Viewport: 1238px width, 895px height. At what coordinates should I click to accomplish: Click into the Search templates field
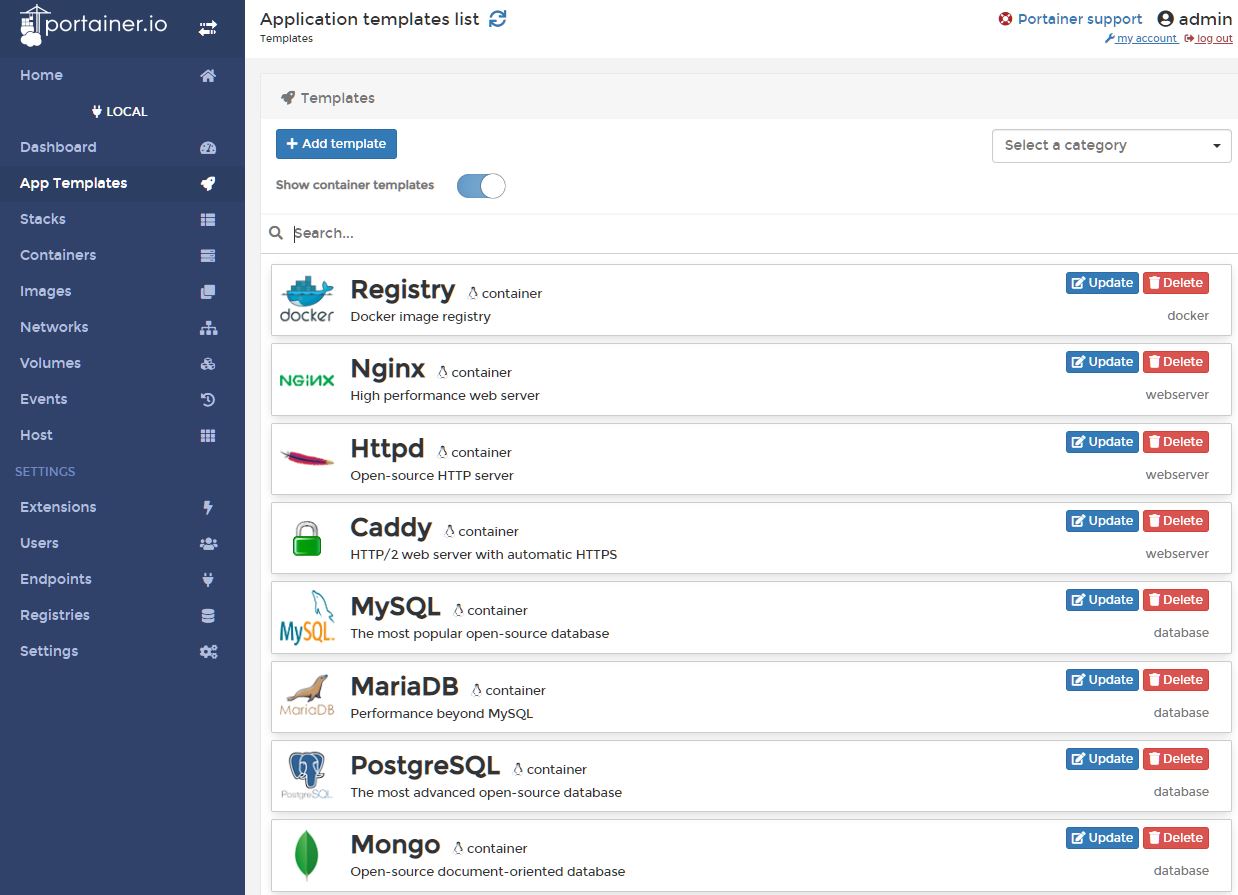pyautogui.click(x=760, y=233)
